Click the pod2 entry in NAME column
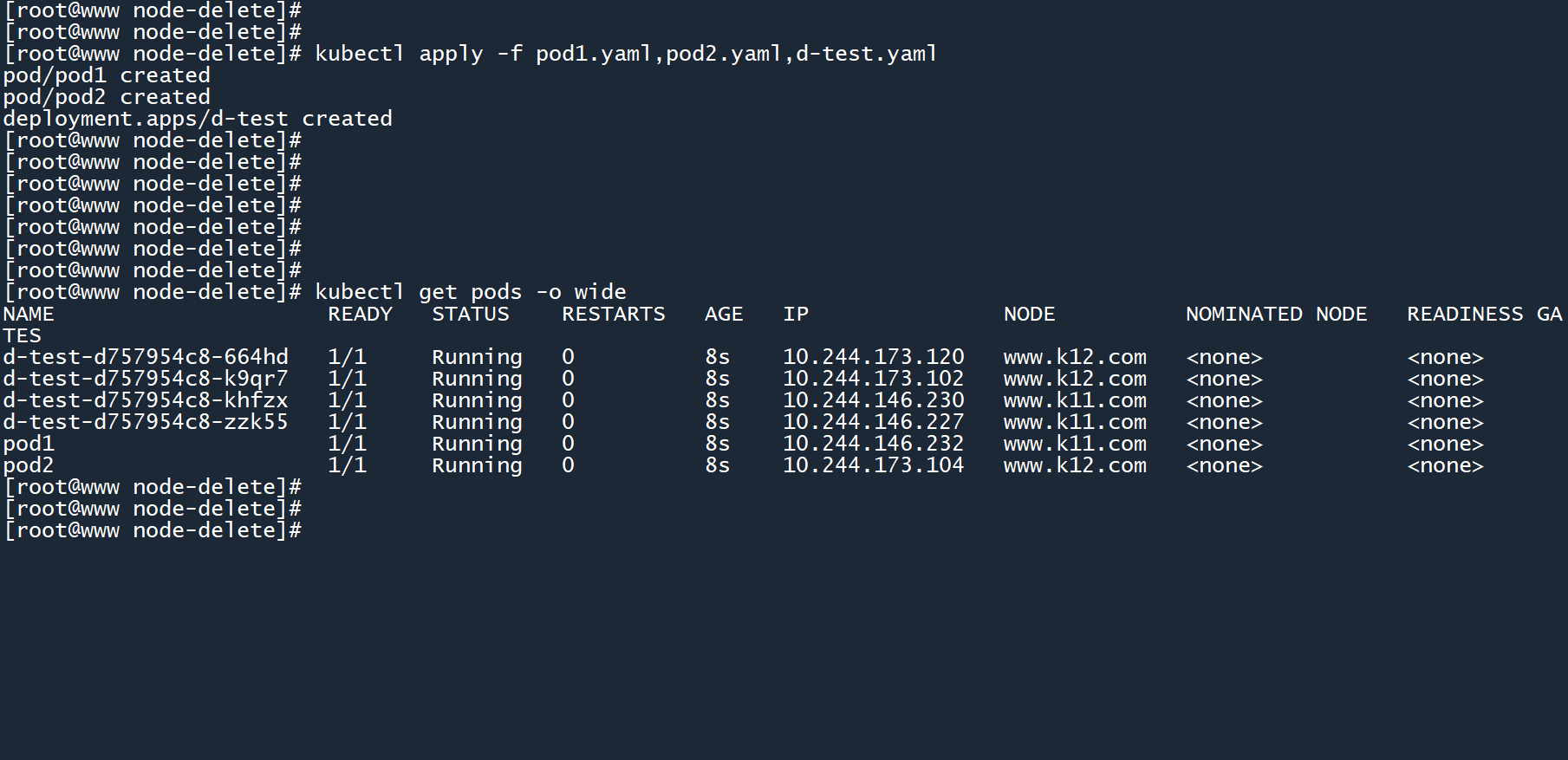The image size is (1568, 760). tap(29, 465)
